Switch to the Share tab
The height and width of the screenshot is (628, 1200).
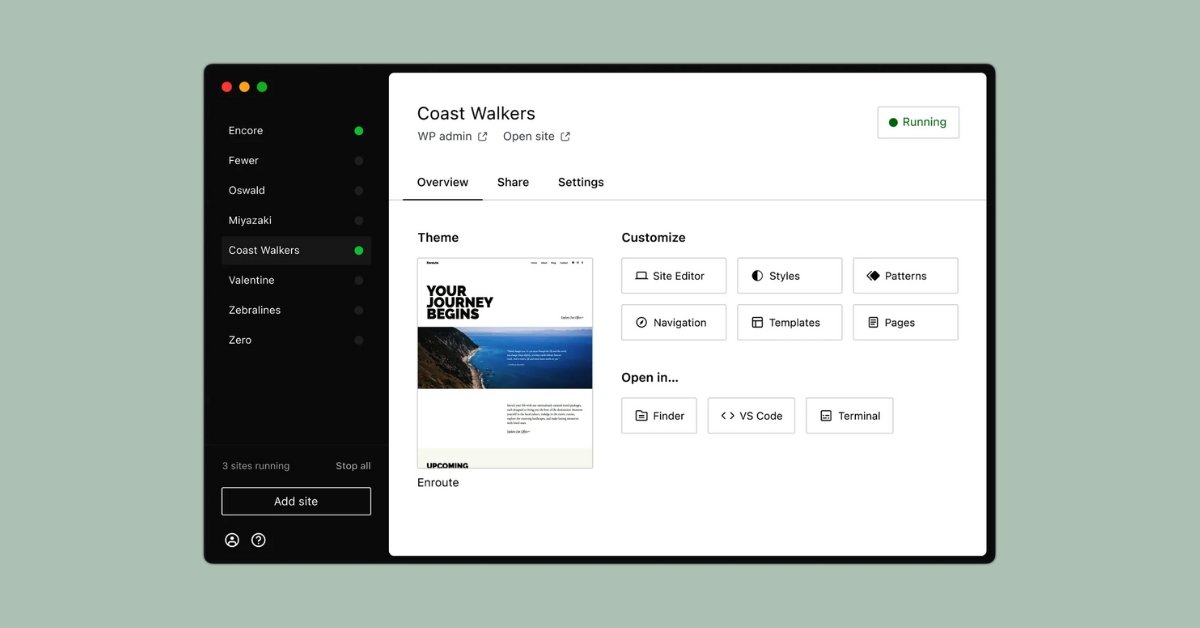pyautogui.click(x=513, y=182)
